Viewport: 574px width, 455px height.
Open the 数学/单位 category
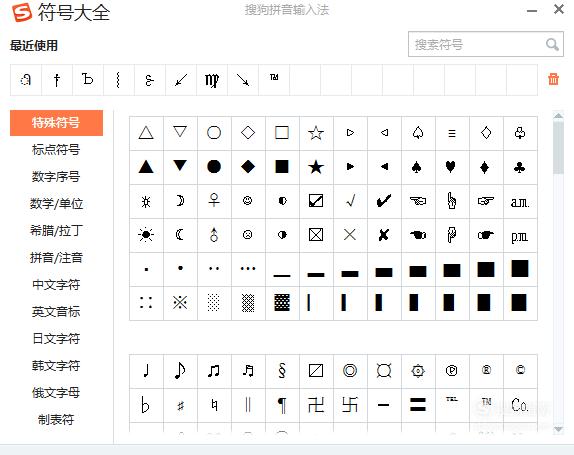tap(56, 204)
